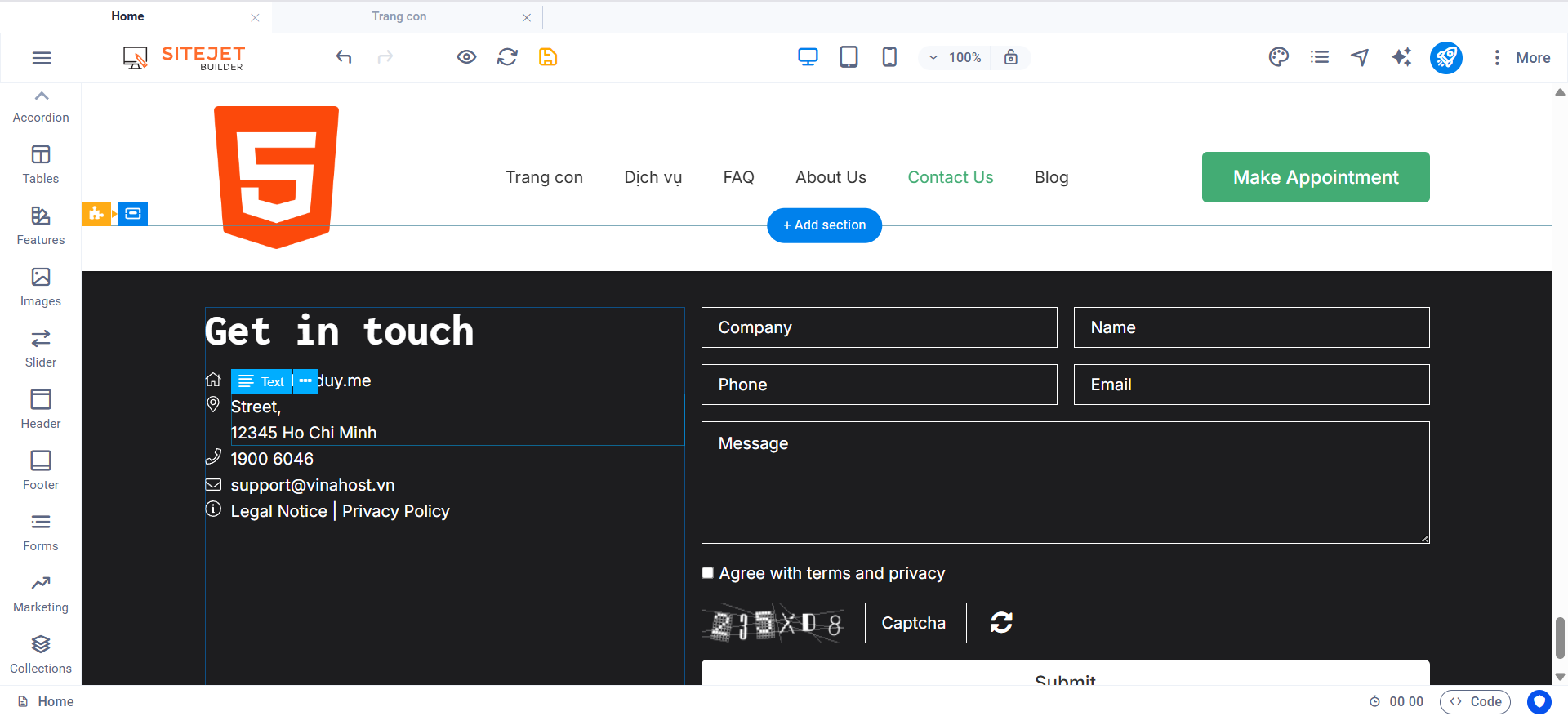This screenshot has width=1568, height=716.
Task: Click the Make Appointment button
Action: [1315, 177]
